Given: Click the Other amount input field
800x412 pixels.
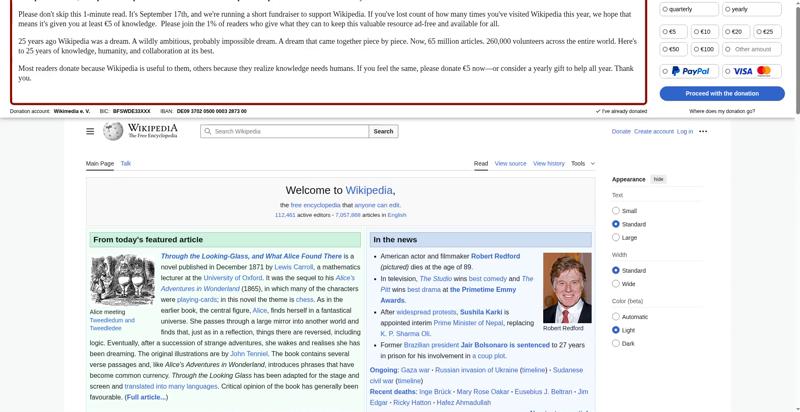Looking at the screenshot, I should (752, 49).
